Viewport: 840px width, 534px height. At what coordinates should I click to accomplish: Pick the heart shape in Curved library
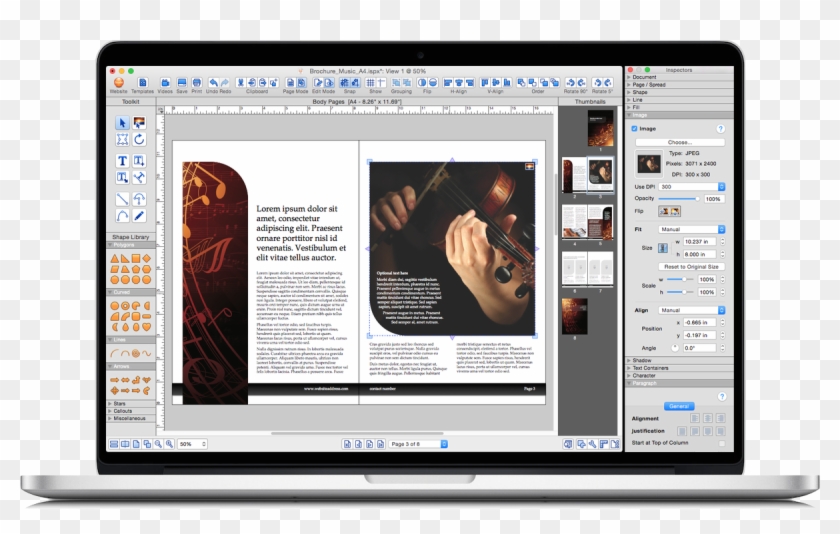pyautogui.click(x=146, y=327)
